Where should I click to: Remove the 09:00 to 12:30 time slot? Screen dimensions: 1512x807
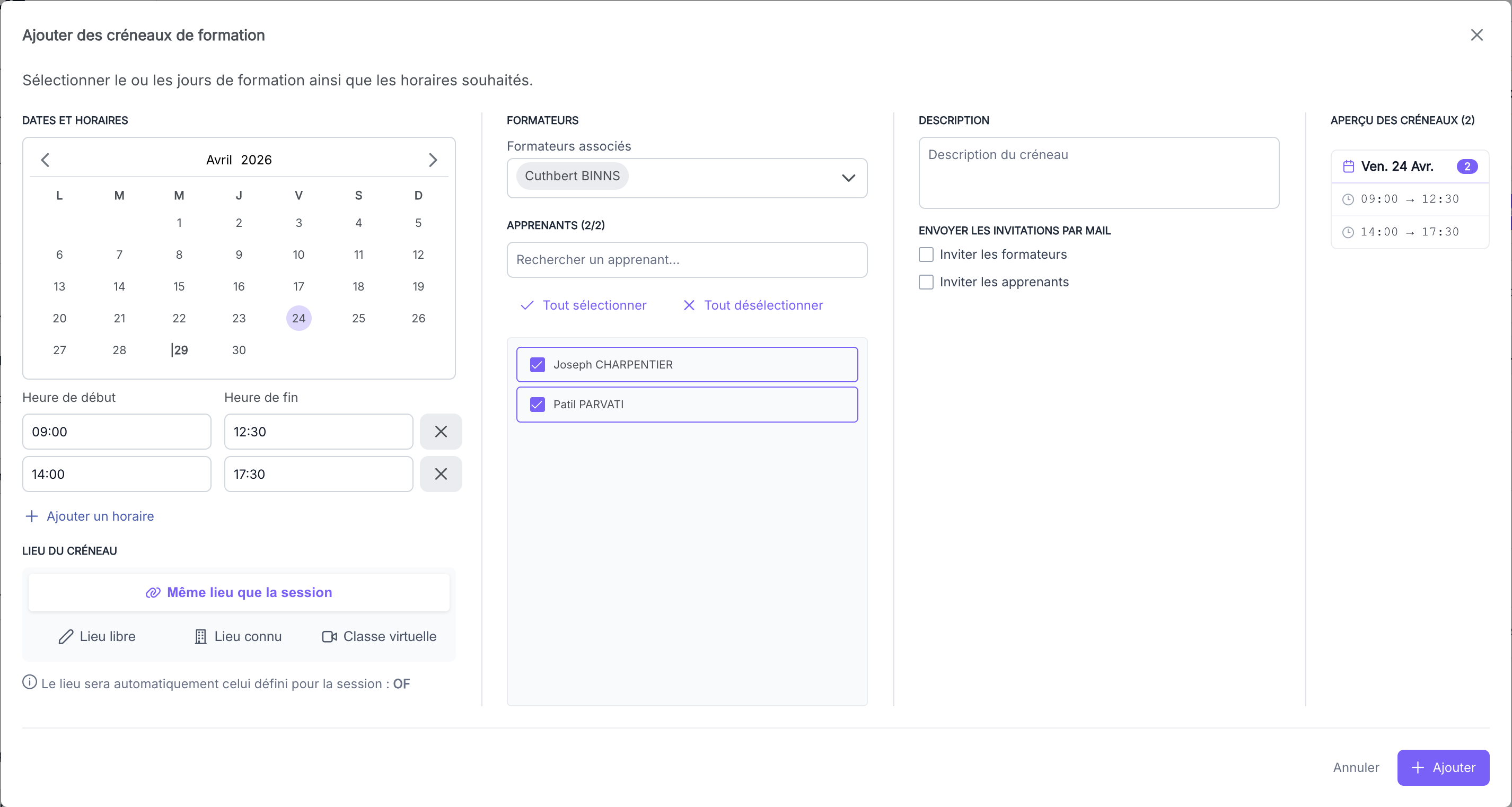coord(441,432)
